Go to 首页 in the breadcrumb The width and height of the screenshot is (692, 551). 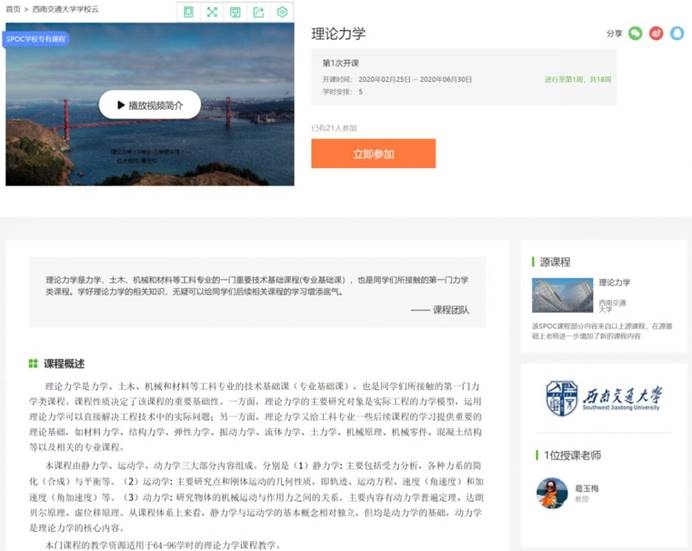(x=12, y=8)
